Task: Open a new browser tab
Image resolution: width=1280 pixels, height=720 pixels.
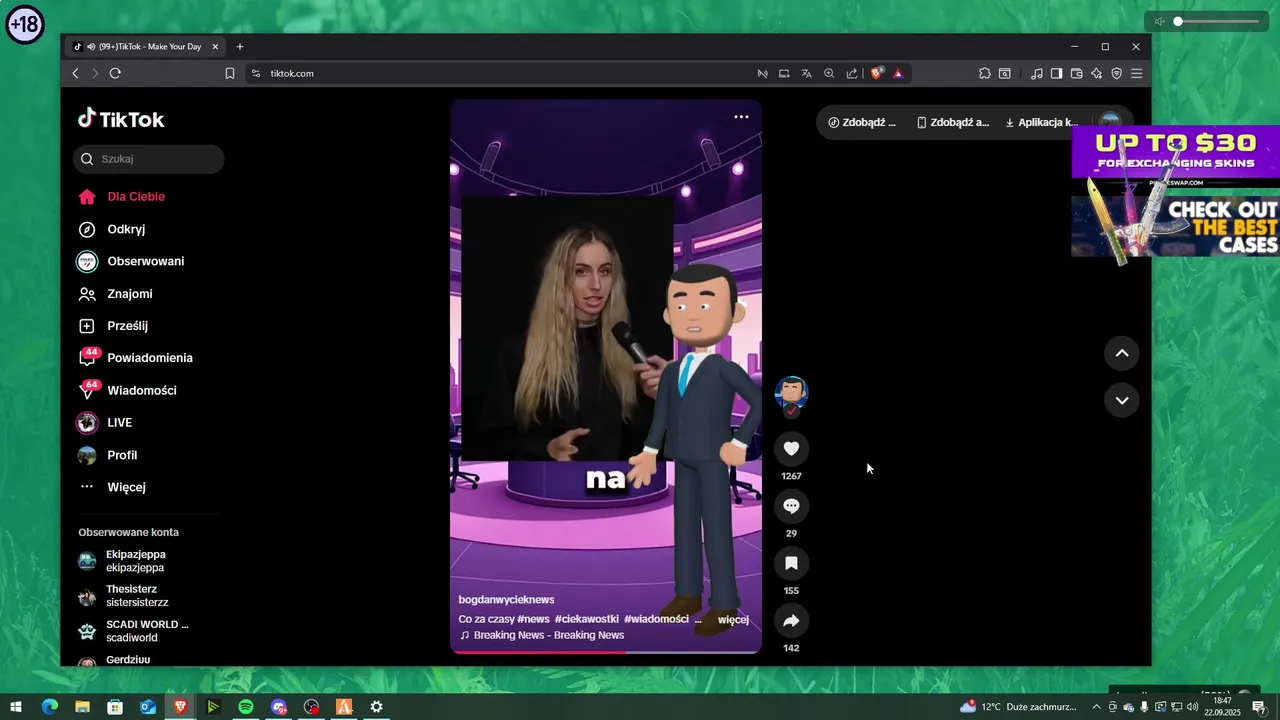Action: coord(240,46)
